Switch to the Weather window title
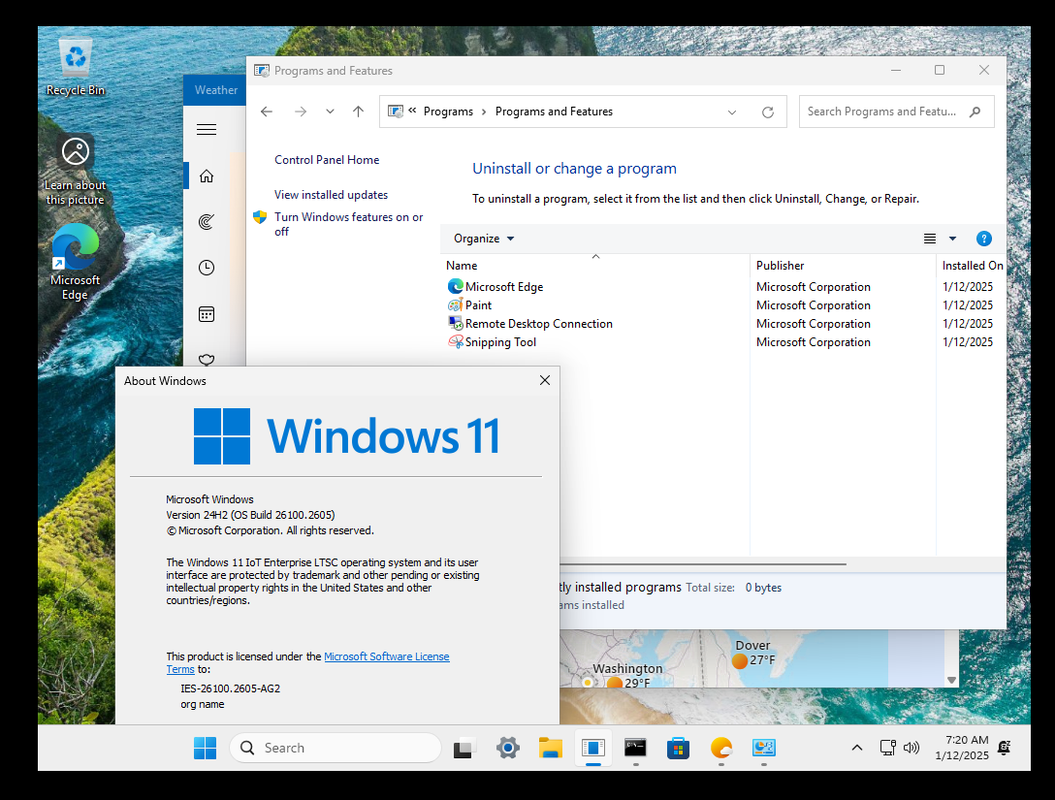The width and height of the screenshot is (1055, 800). click(x=216, y=90)
